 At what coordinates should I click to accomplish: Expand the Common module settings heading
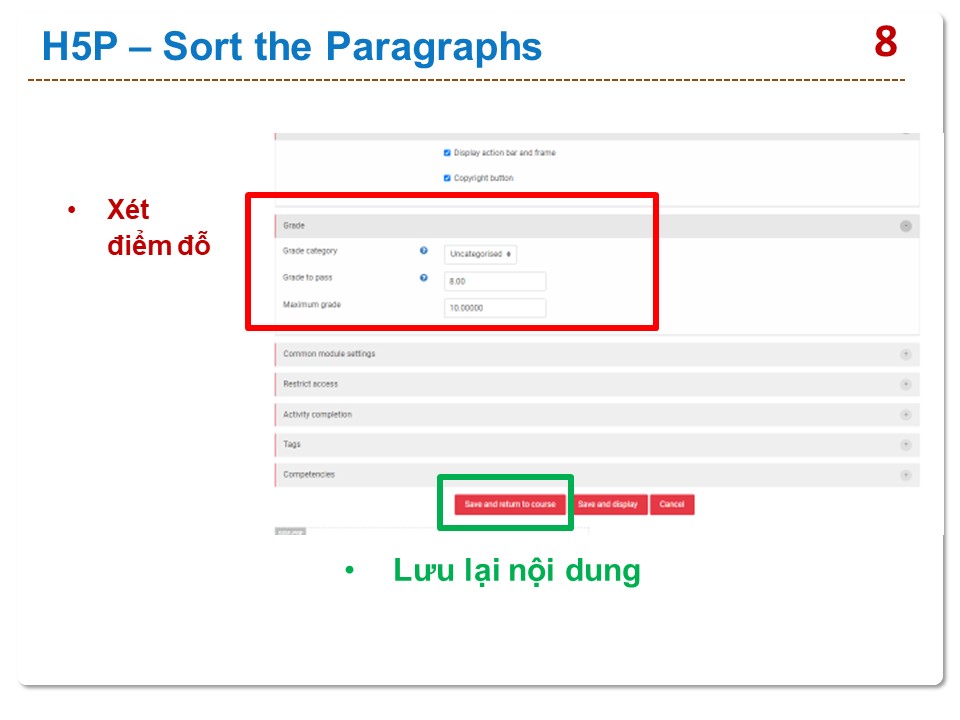coord(329,354)
